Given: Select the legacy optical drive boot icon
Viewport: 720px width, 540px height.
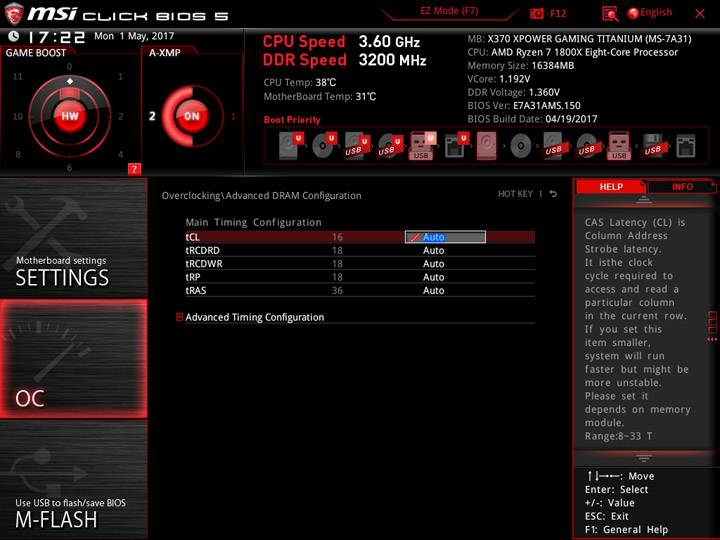Looking at the screenshot, I should coord(521,146).
